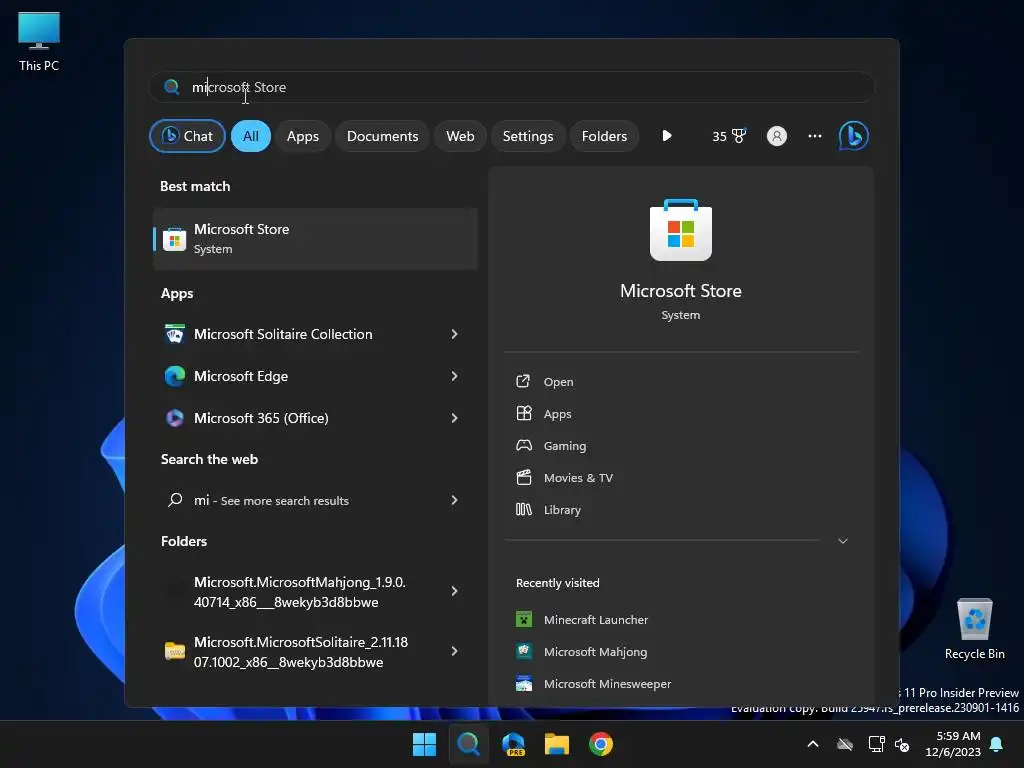Click into the search text field
Screen dimensions: 1024x768
[512, 87]
